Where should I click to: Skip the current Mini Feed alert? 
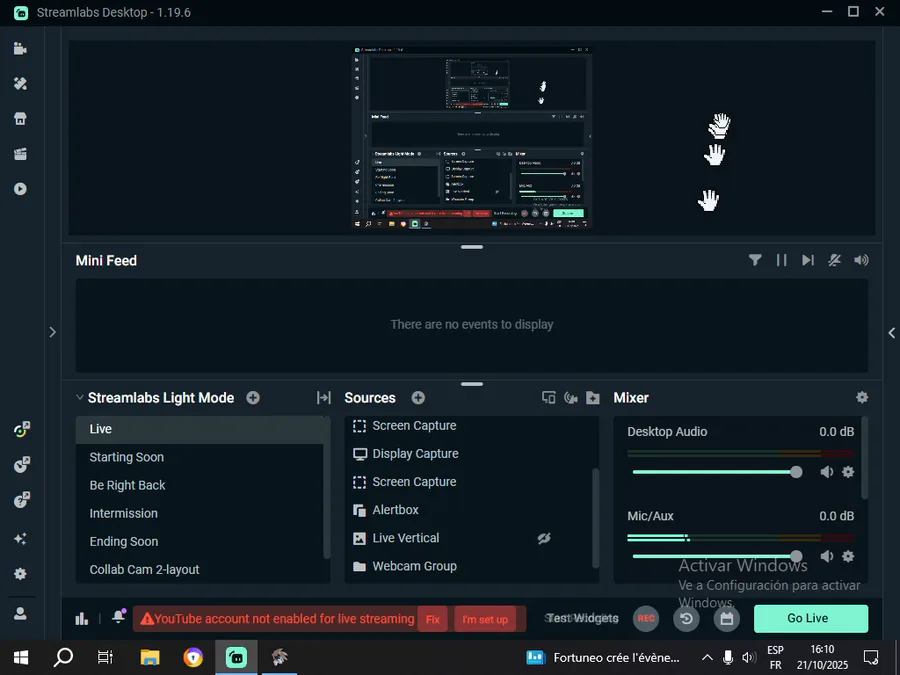coord(808,260)
